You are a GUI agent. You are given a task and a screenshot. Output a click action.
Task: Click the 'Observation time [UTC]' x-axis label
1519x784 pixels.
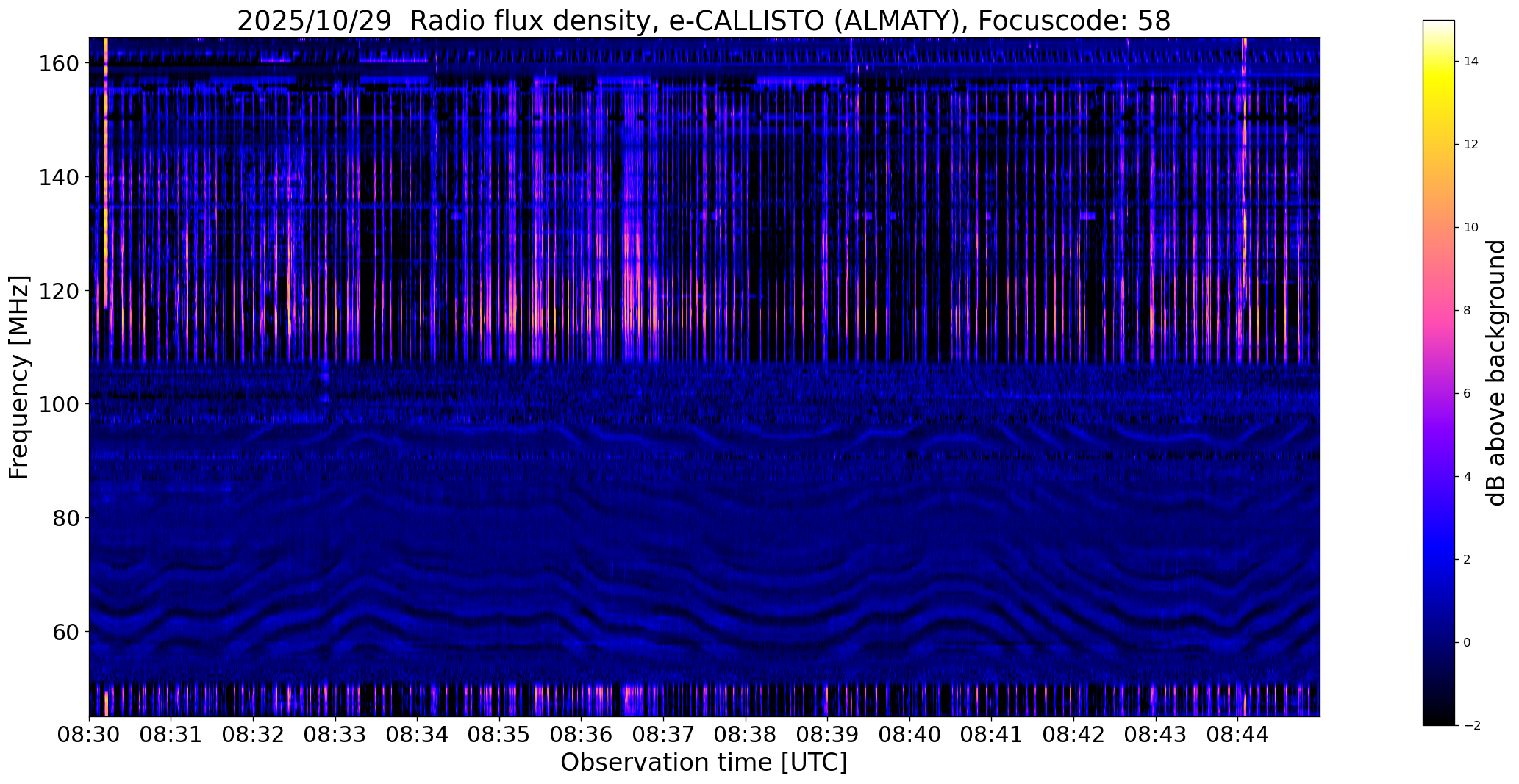coord(704,763)
